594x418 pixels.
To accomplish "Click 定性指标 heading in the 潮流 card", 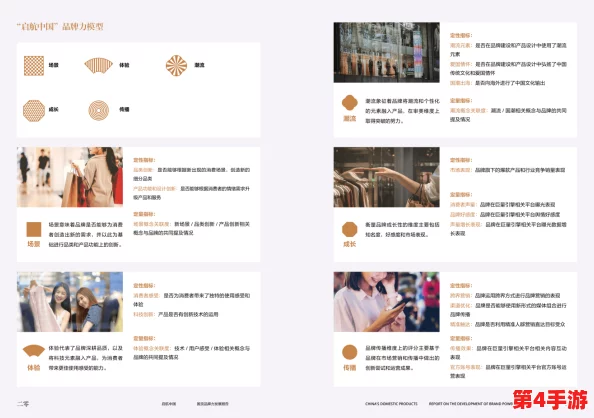I will pyautogui.click(x=461, y=35).
